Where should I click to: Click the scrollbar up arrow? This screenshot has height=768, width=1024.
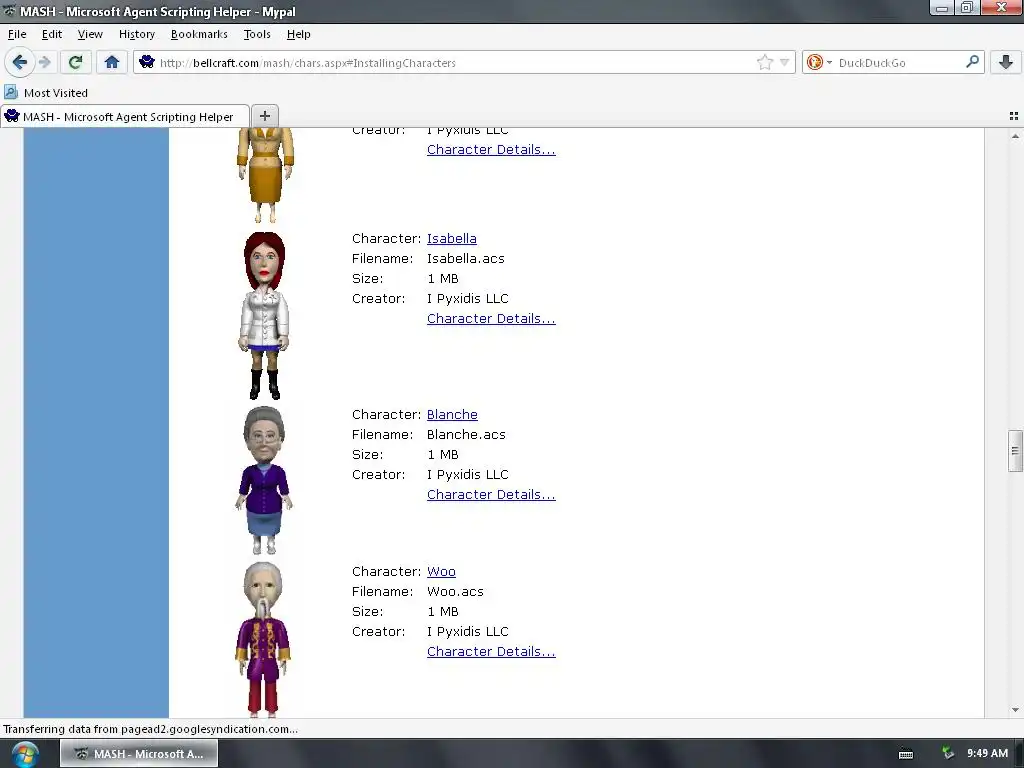coord(1015,136)
